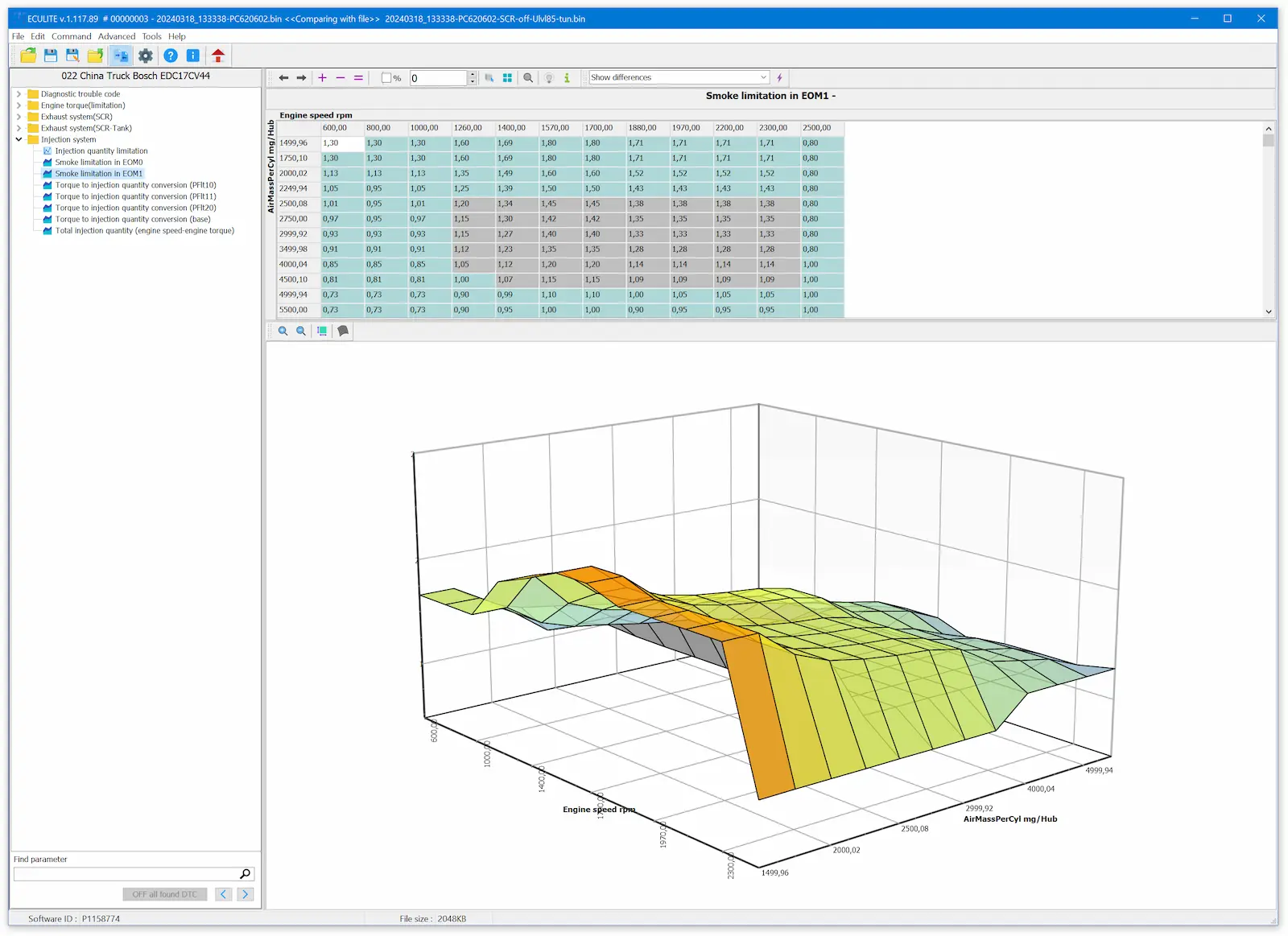Open settings via the gear icon

(x=146, y=56)
